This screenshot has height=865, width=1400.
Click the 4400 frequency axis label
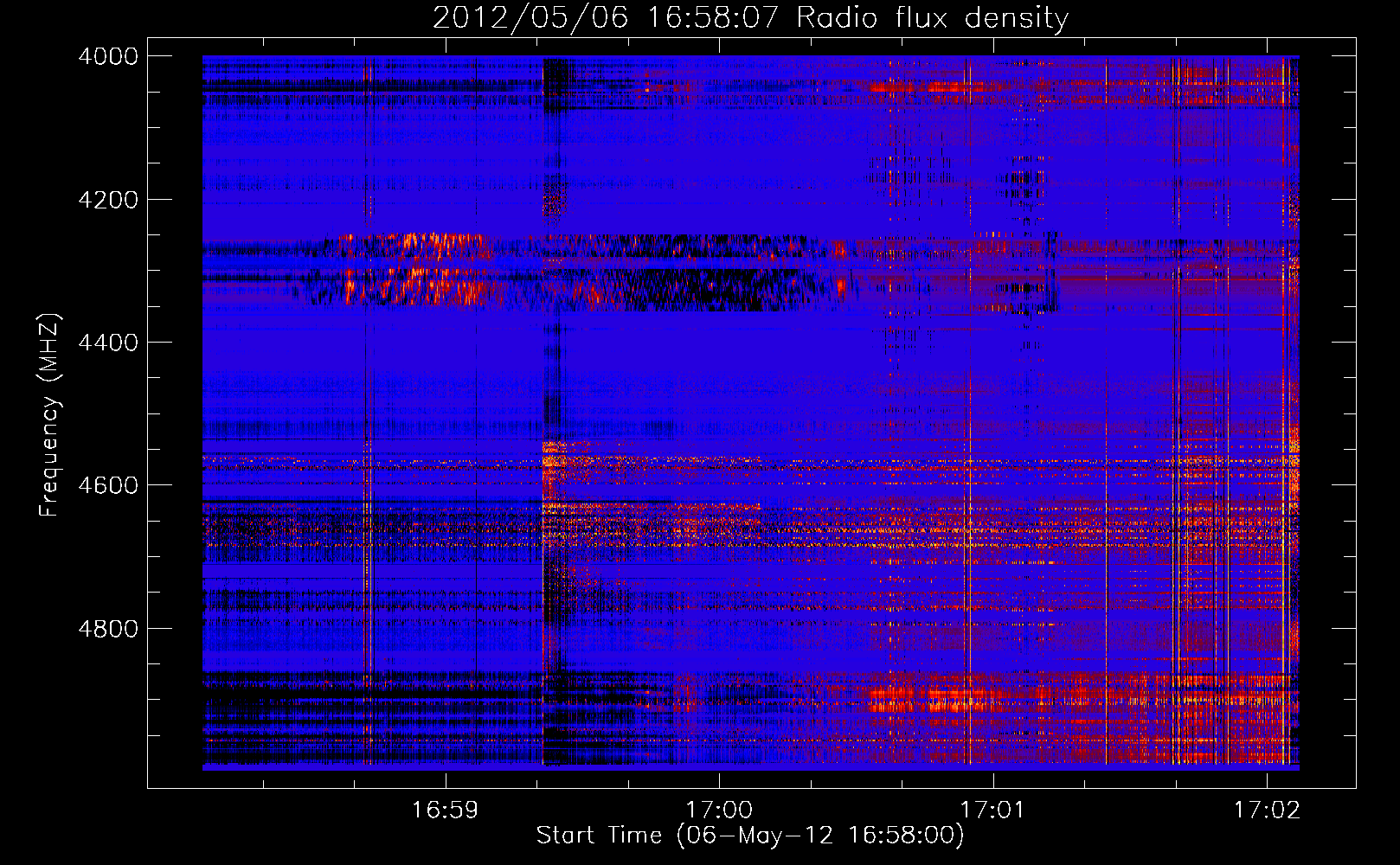coord(107,343)
